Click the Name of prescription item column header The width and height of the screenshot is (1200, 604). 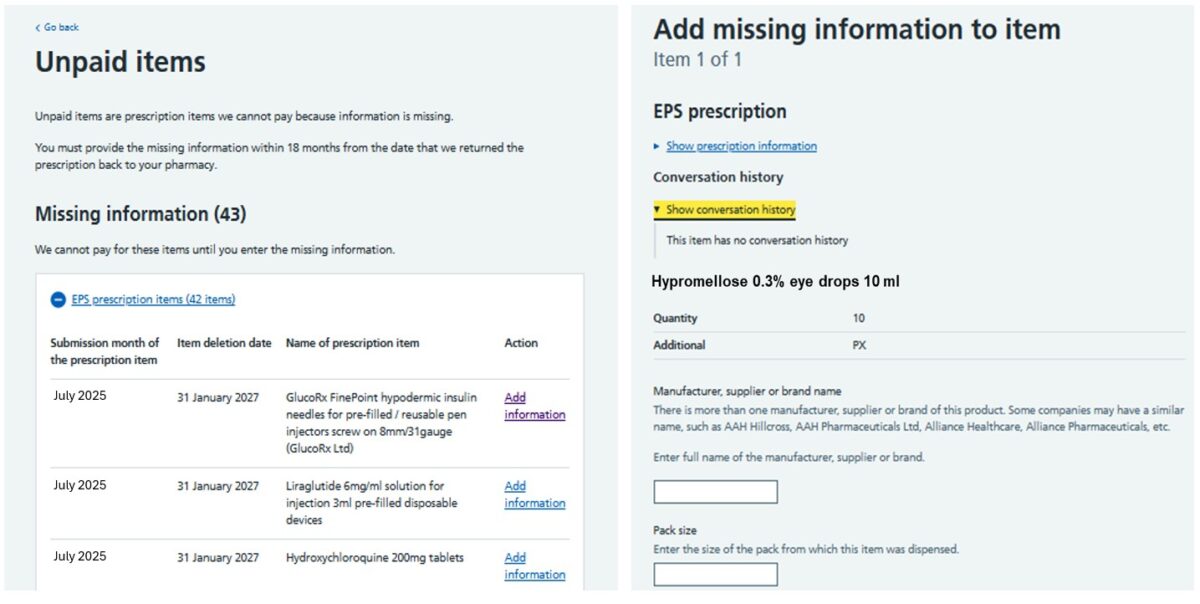click(352, 343)
